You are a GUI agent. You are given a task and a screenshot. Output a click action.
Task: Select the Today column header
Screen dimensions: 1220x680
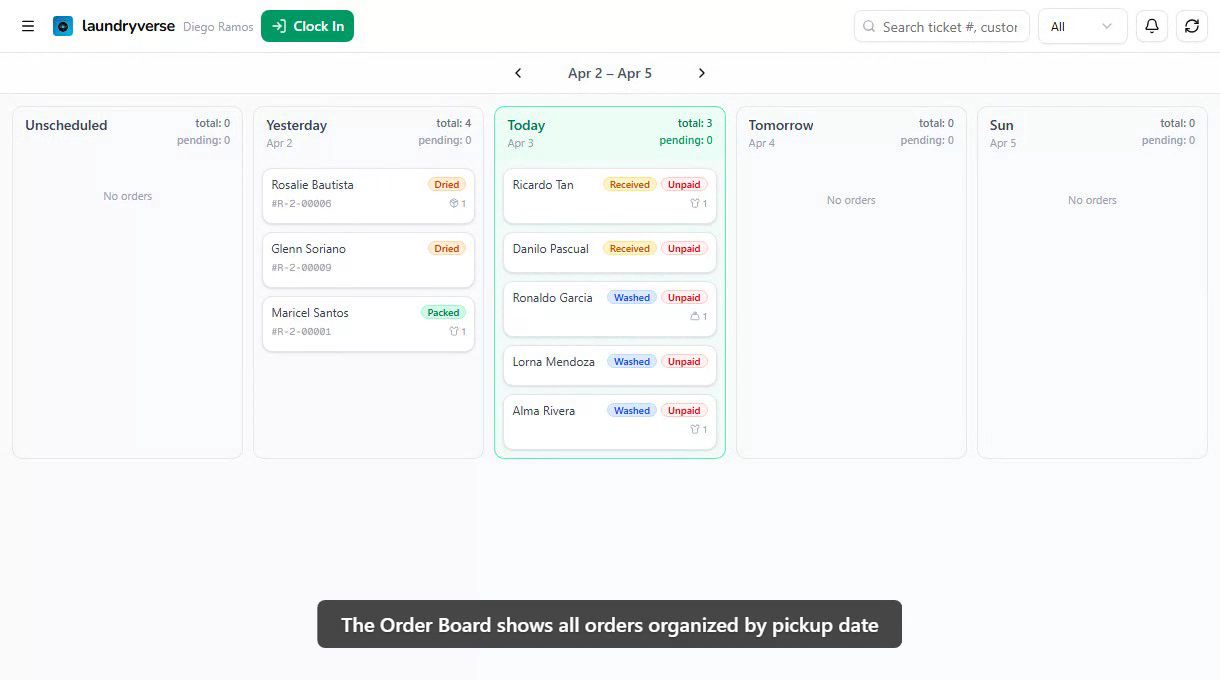(527, 125)
